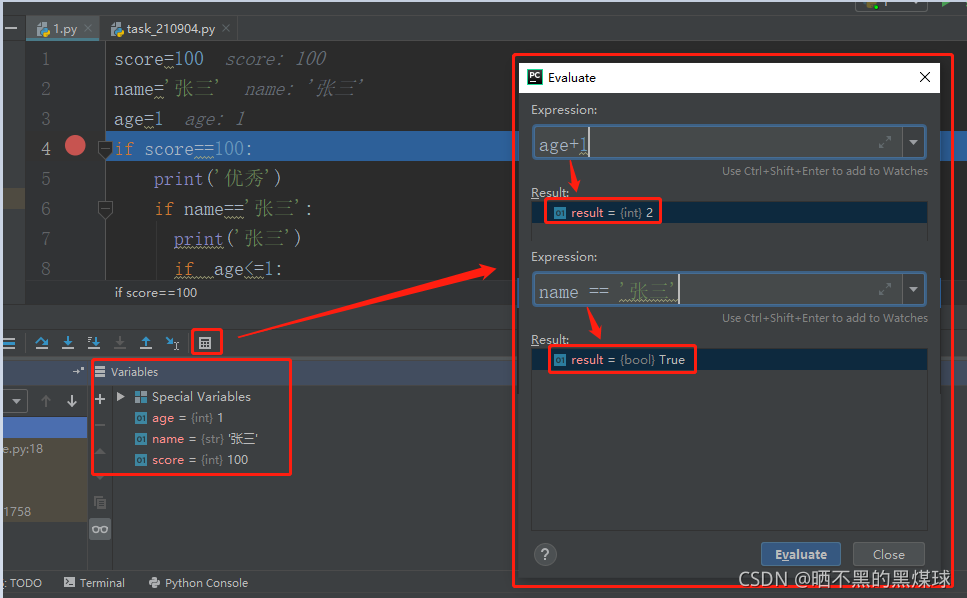
Task: Click the if score==100 breadcrumb
Action: [155, 293]
